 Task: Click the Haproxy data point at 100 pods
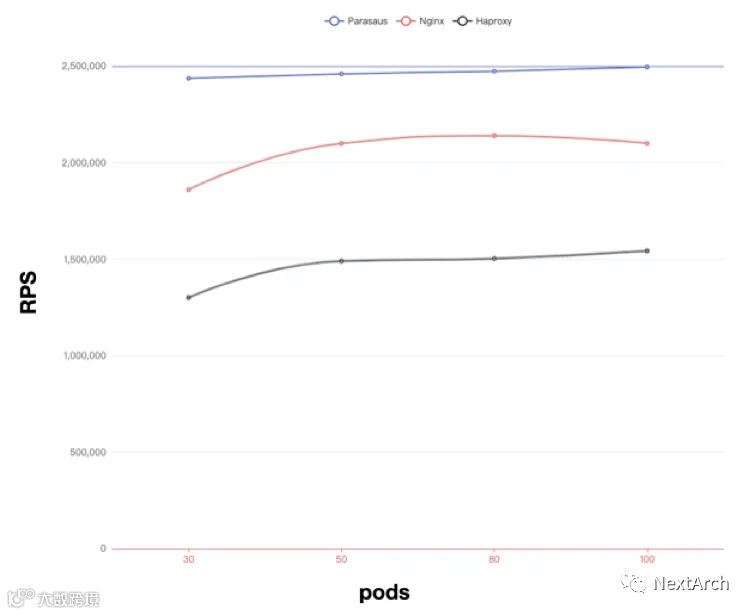tap(647, 251)
